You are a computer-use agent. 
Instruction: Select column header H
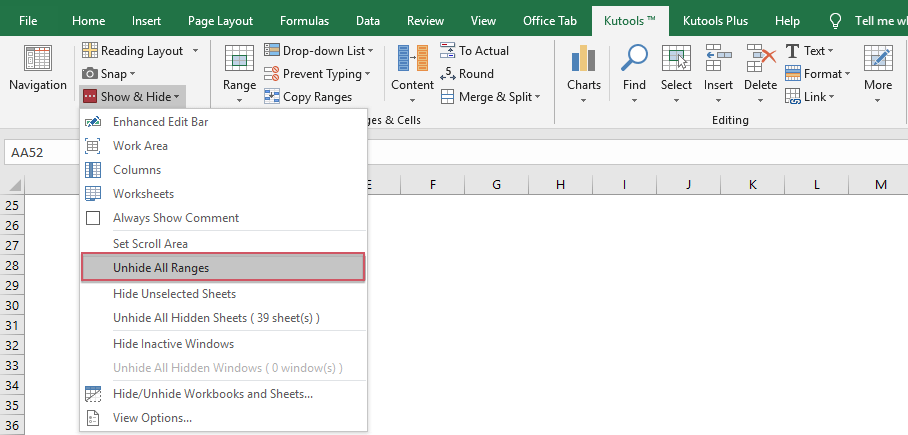(x=560, y=185)
